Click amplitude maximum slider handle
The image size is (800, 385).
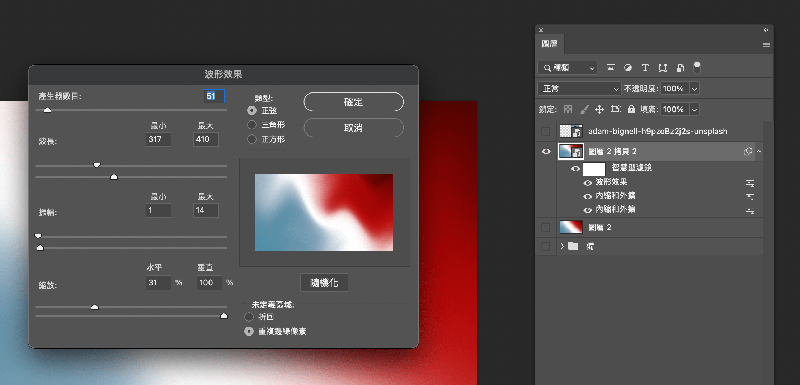pos(40,248)
